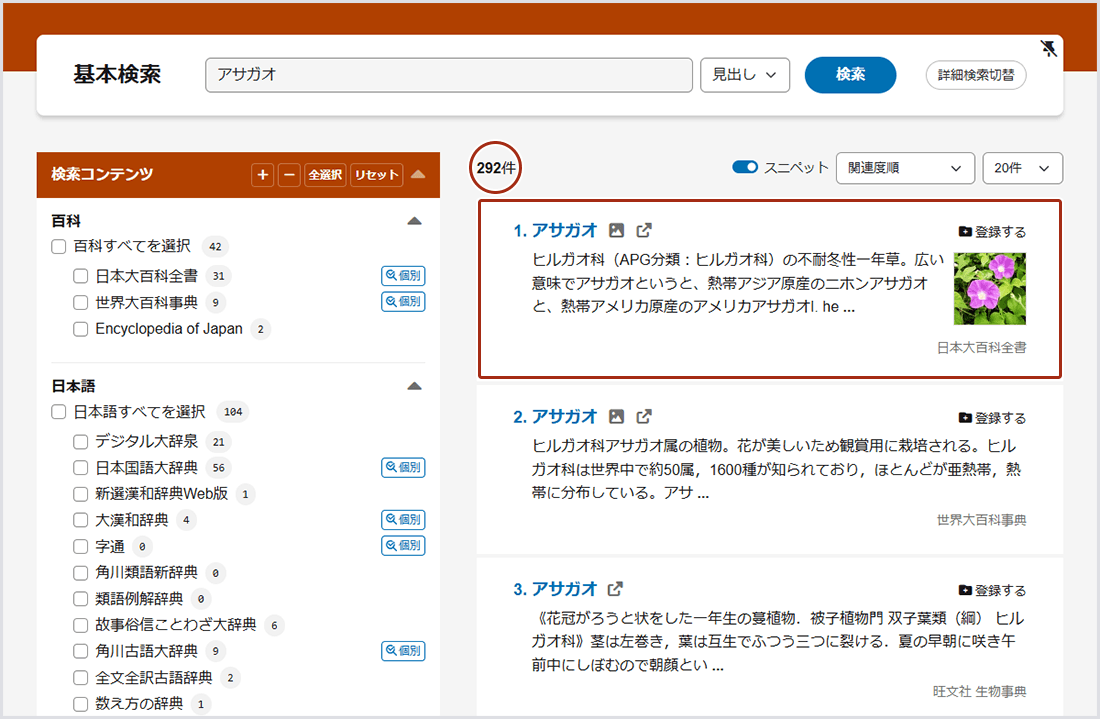Click the morning glory flower thumbnail
Screen dimensions: 1100x719
(x=989, y=289)
